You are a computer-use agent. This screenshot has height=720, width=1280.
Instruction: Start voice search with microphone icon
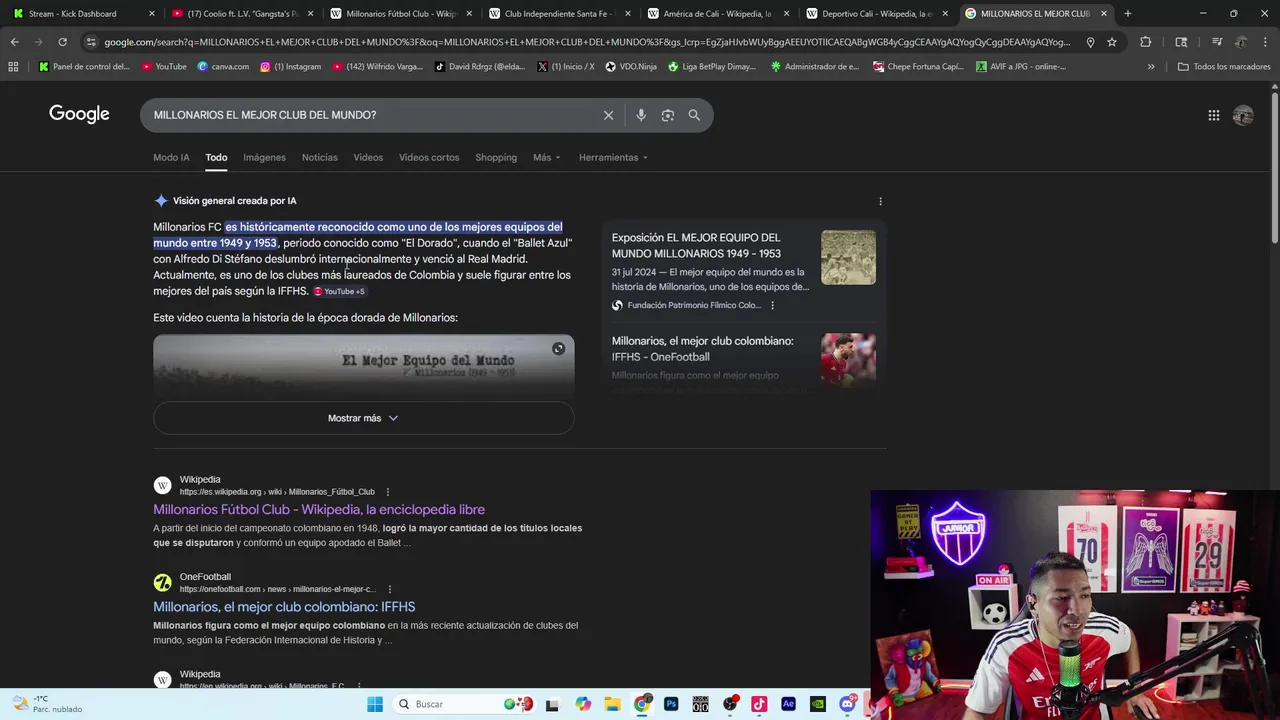point(641,115)
